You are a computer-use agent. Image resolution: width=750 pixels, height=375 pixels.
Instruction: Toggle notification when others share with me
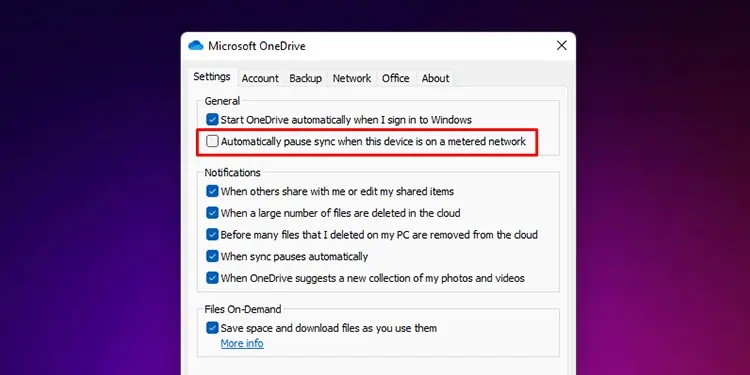pos(212,191)
